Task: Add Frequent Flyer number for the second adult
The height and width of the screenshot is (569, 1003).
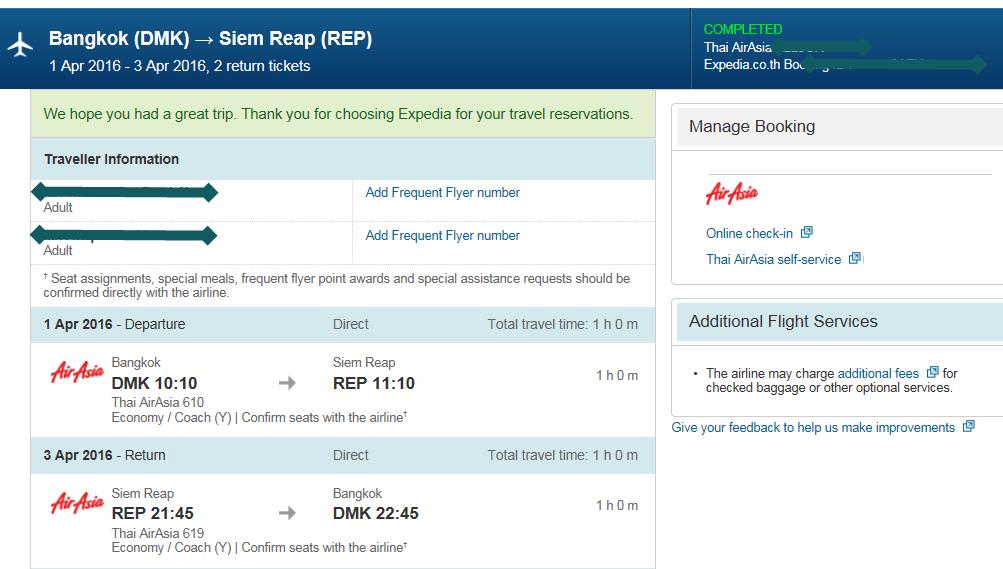Action: (x=442, y=235)
